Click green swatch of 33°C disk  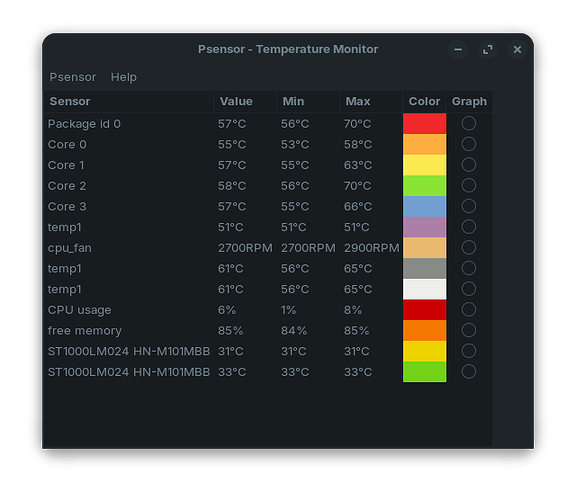[x=425, y=372]
